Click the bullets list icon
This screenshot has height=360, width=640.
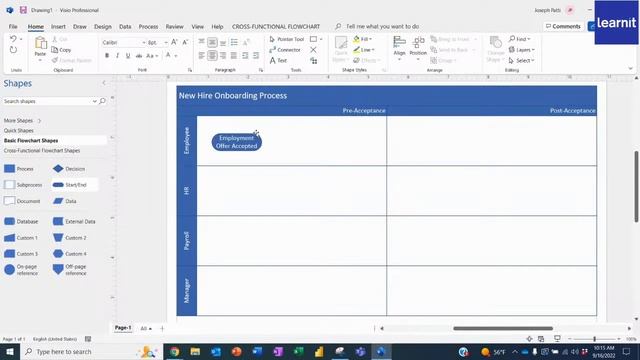tap(234, 42)
